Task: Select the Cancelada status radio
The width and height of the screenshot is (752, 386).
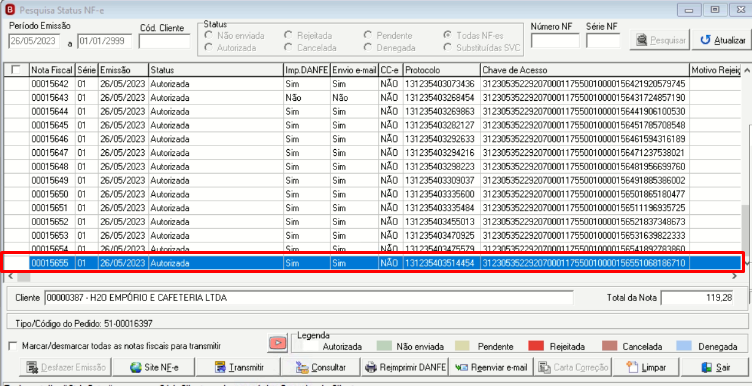Action: pos(288,47)
